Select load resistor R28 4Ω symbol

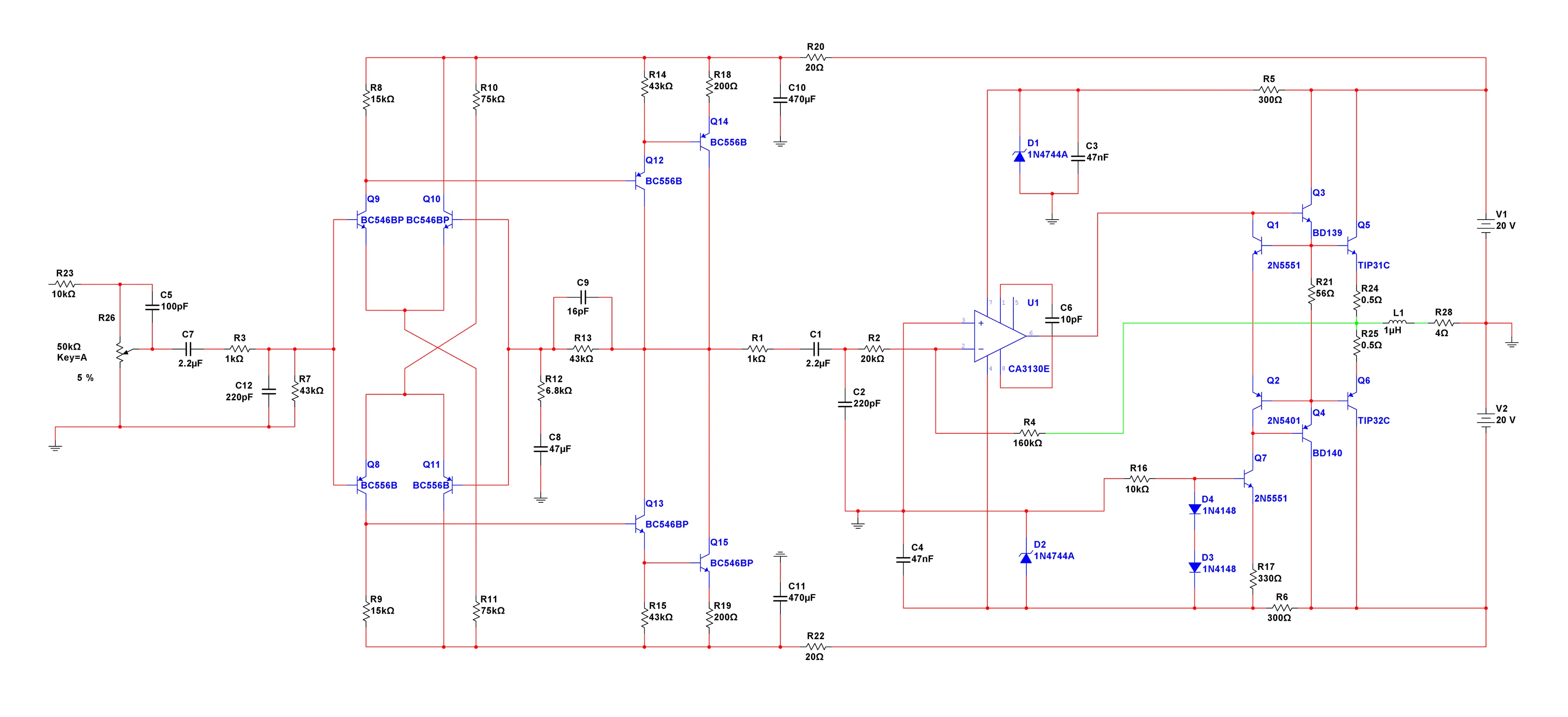1443,323
